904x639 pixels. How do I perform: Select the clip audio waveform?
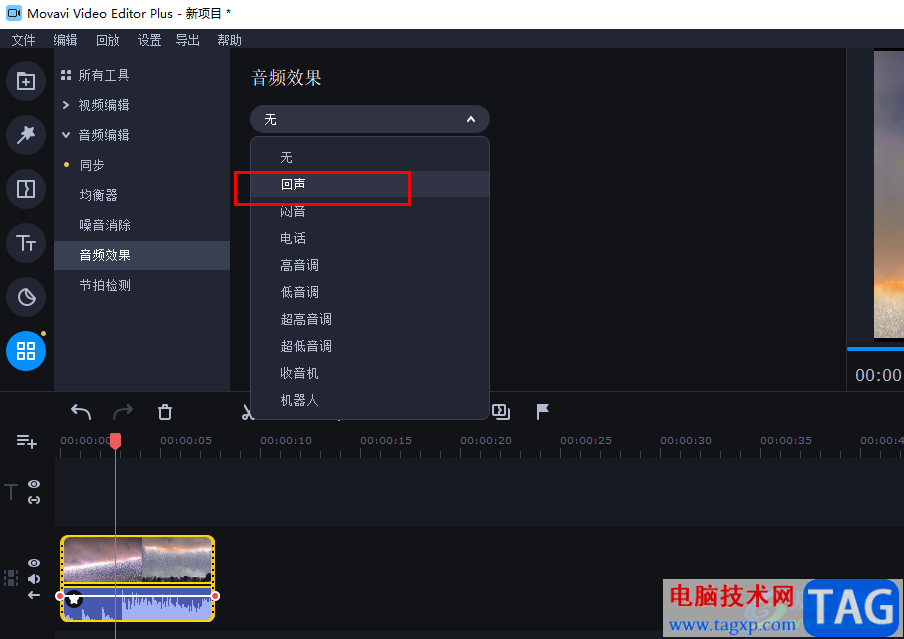click(137, 604)
